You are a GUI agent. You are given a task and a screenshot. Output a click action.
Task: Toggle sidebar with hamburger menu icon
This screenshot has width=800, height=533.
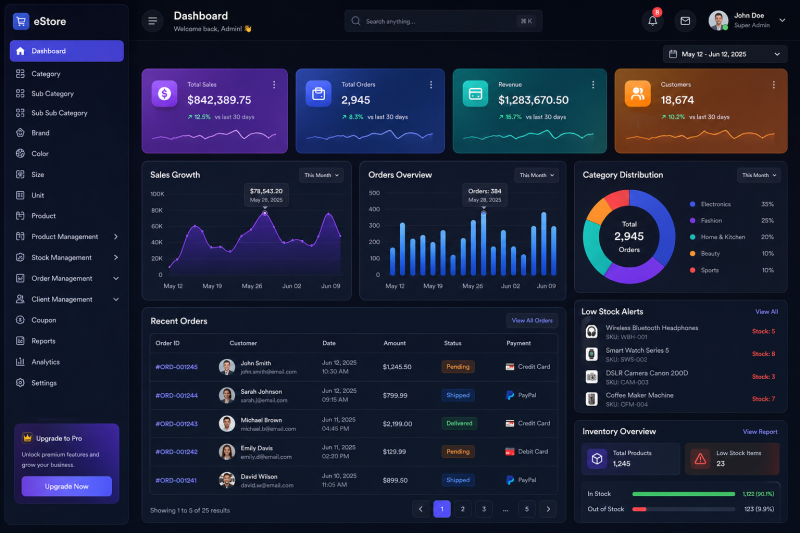[x=153, y=21]
